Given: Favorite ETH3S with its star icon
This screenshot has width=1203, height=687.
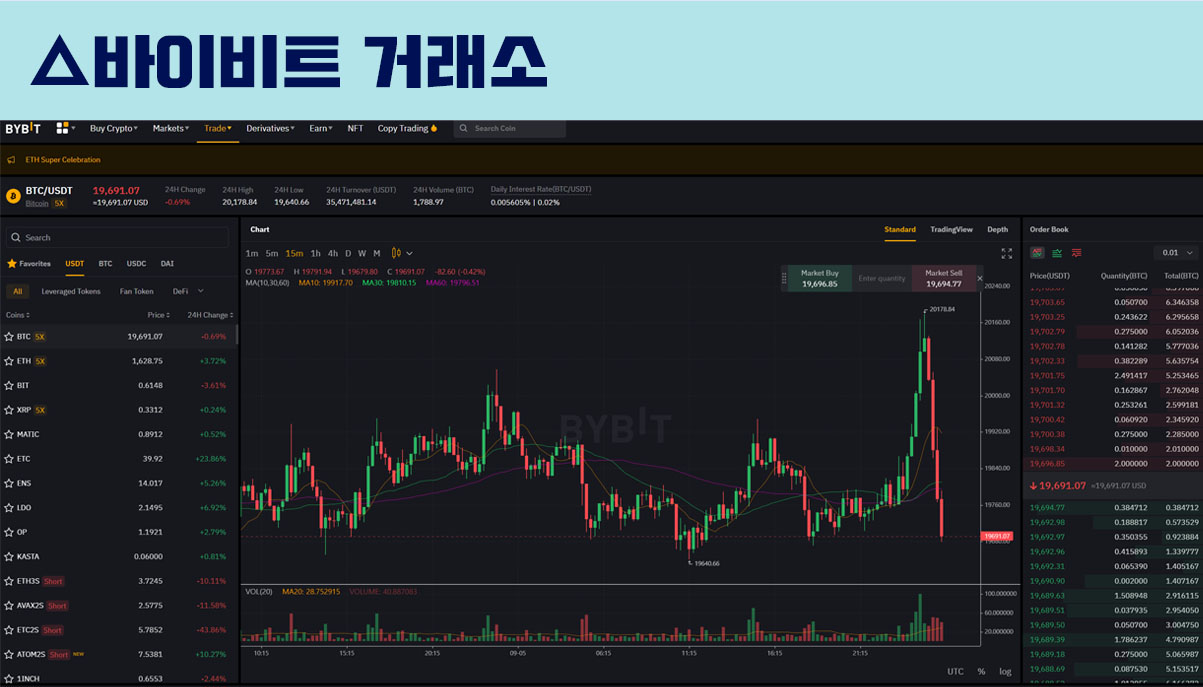Looking at the screenshot, I should pos(9,581).
